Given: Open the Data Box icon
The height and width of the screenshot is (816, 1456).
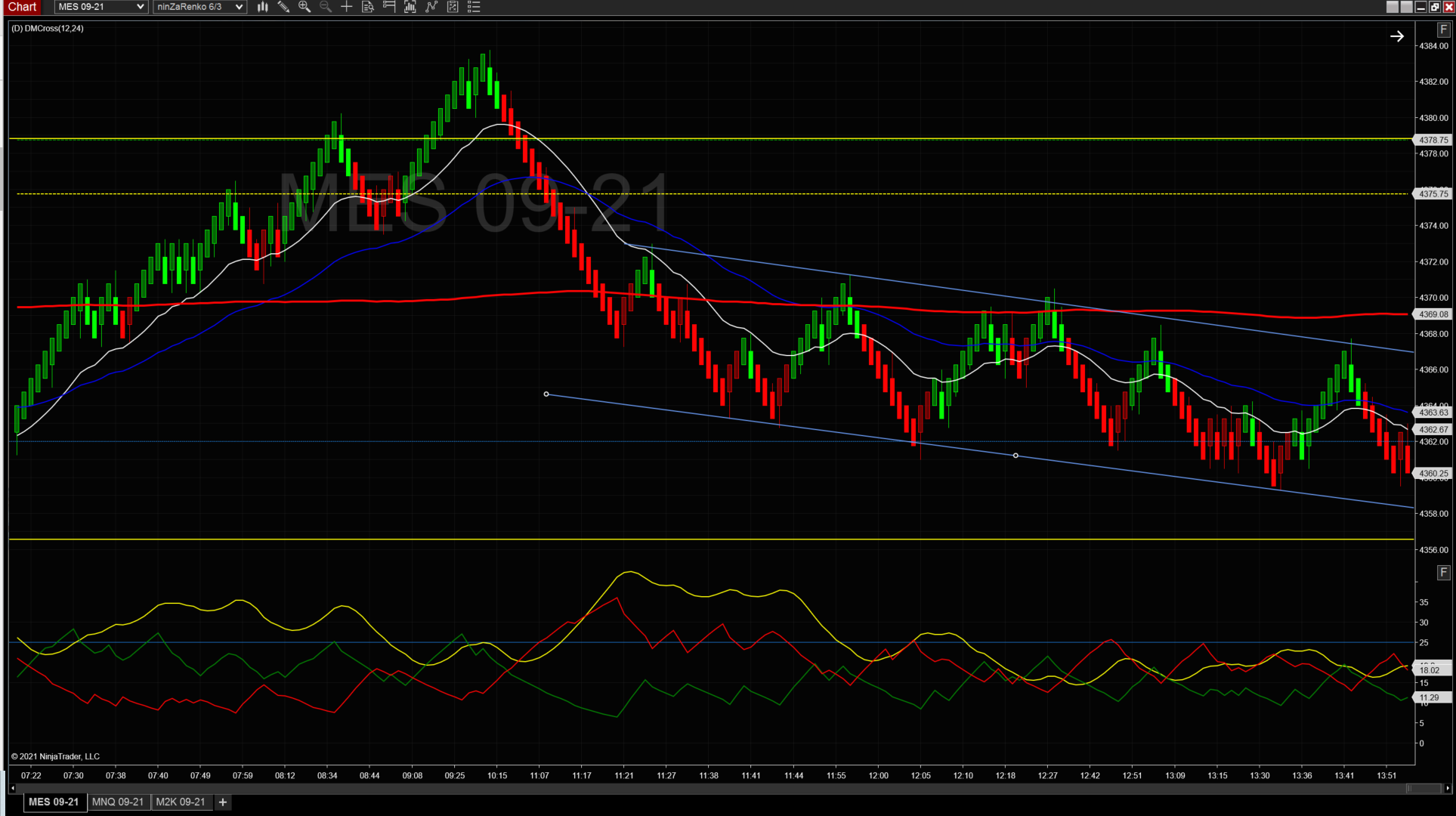Looking at the screenshot, I should pyautogui.click(x=368, y=7).
